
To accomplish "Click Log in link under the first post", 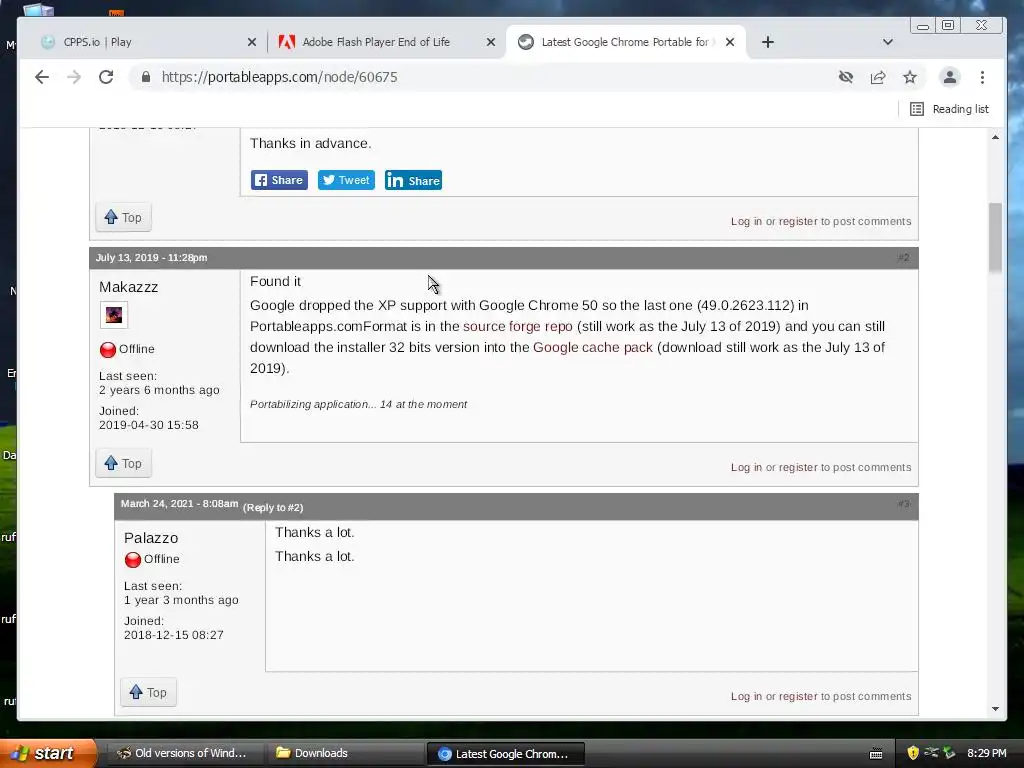I will click(x=746, y=221).
